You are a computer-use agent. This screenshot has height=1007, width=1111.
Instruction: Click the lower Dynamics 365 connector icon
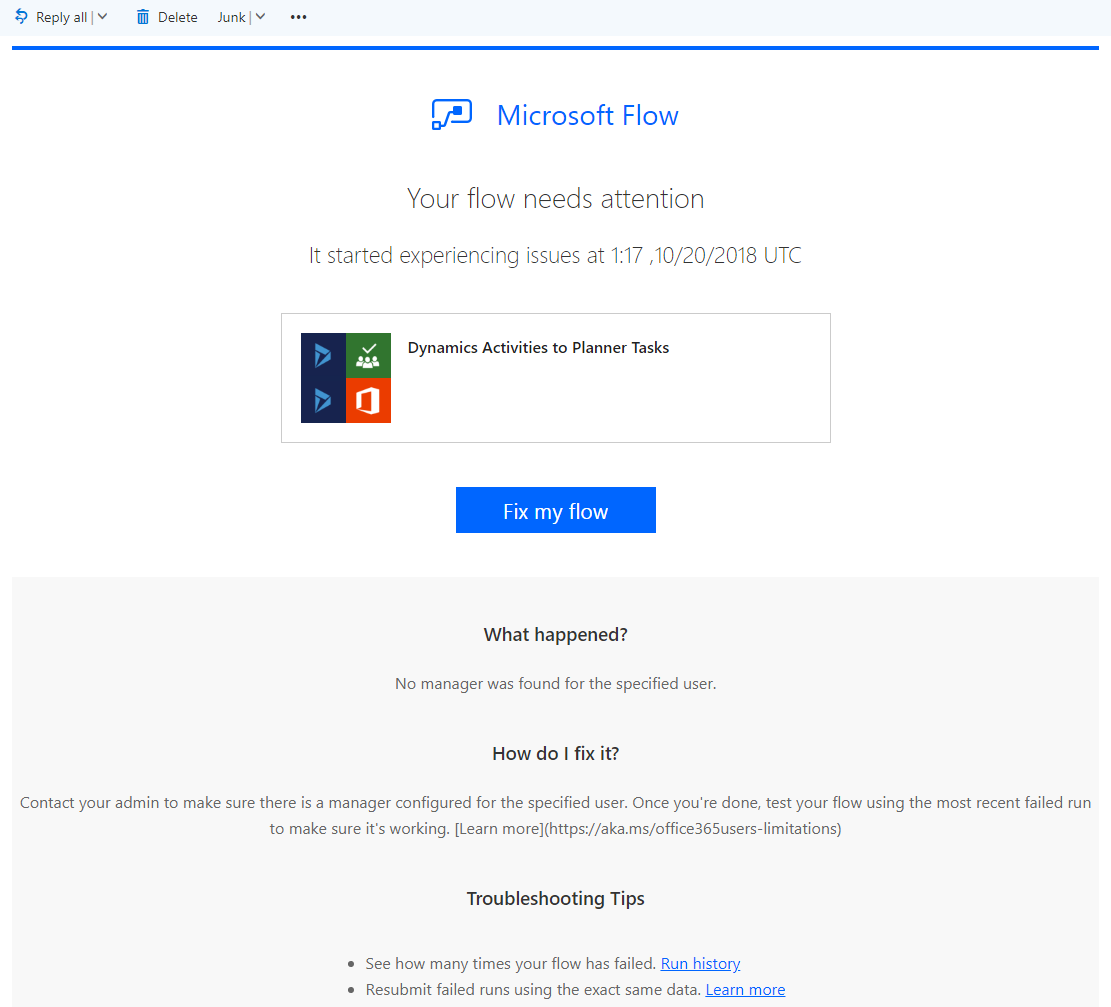click(322, 400)
